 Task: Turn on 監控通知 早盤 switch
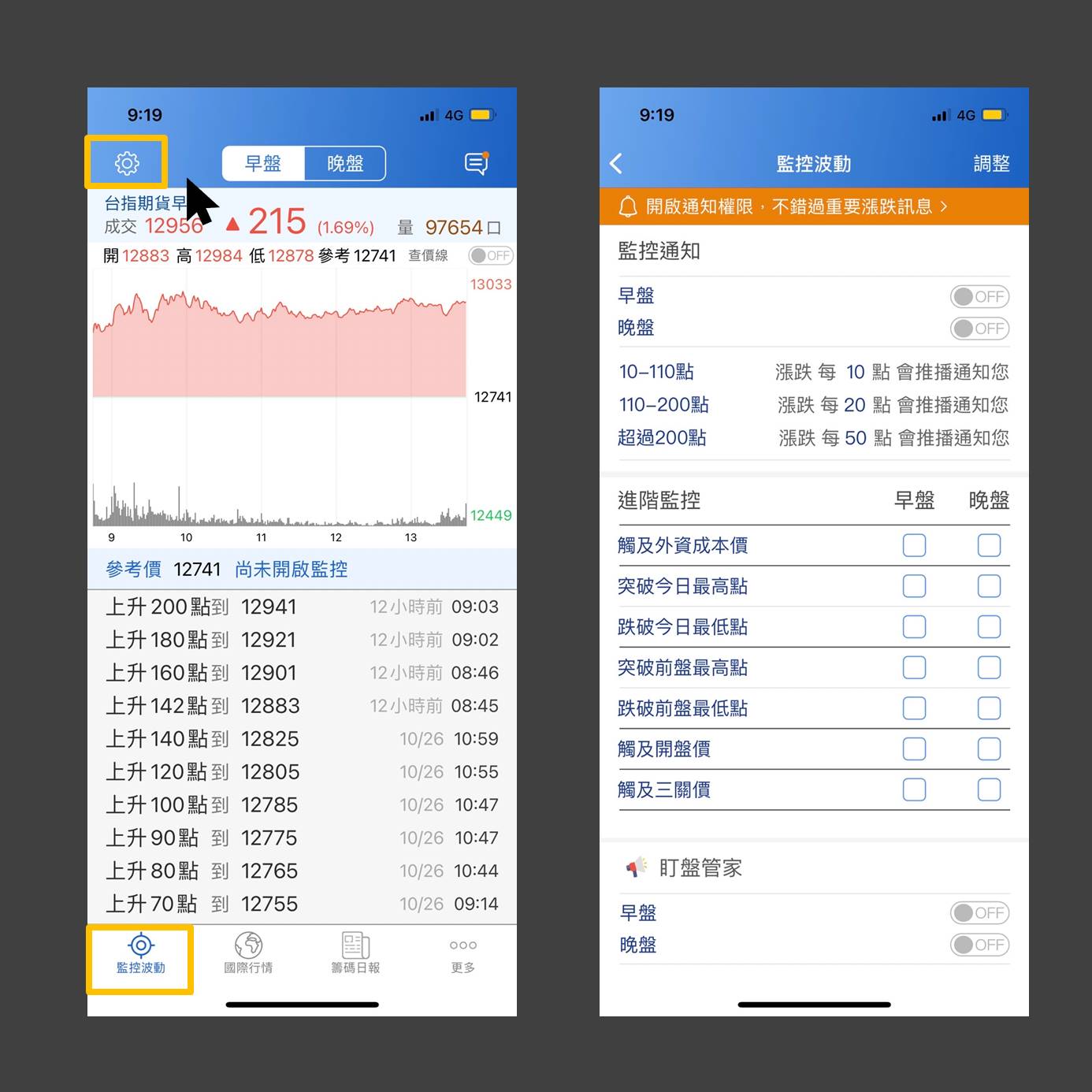(x=979, y=296)
